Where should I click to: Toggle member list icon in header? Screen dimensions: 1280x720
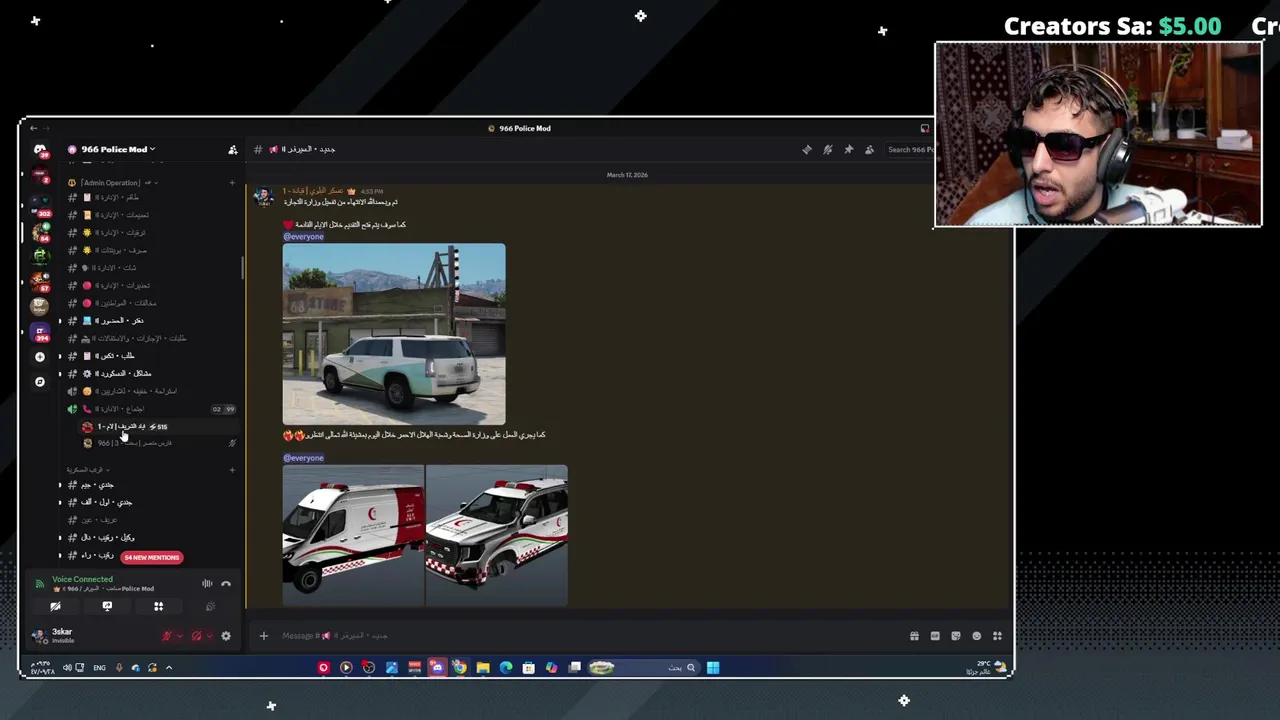pyautogui.click(x=869, y=150)
